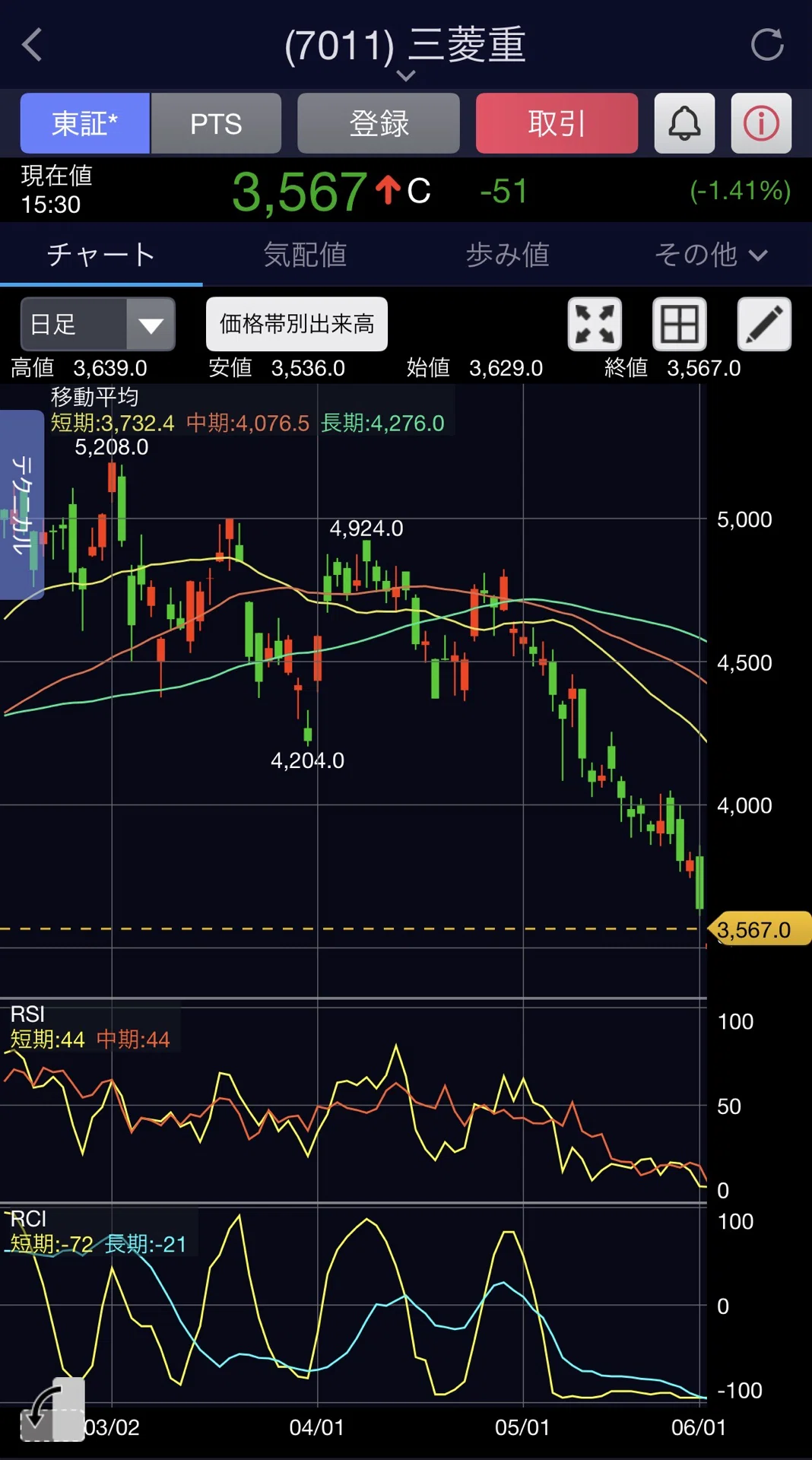Switch to the 気配値 tab
This screenshot has height=1460, width=812.
[304, 255]
